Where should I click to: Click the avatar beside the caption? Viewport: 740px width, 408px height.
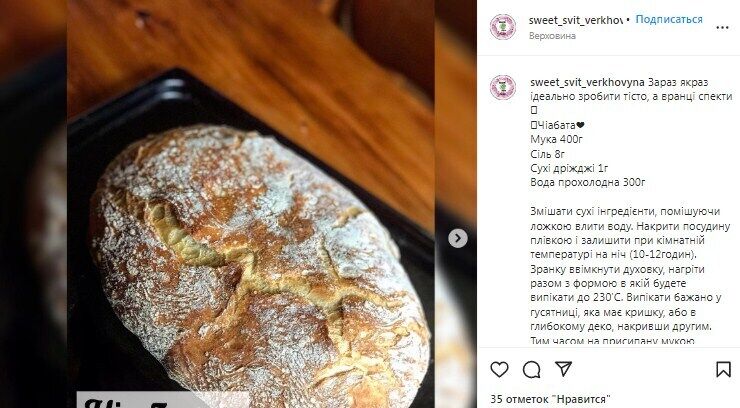click(503, 87)
